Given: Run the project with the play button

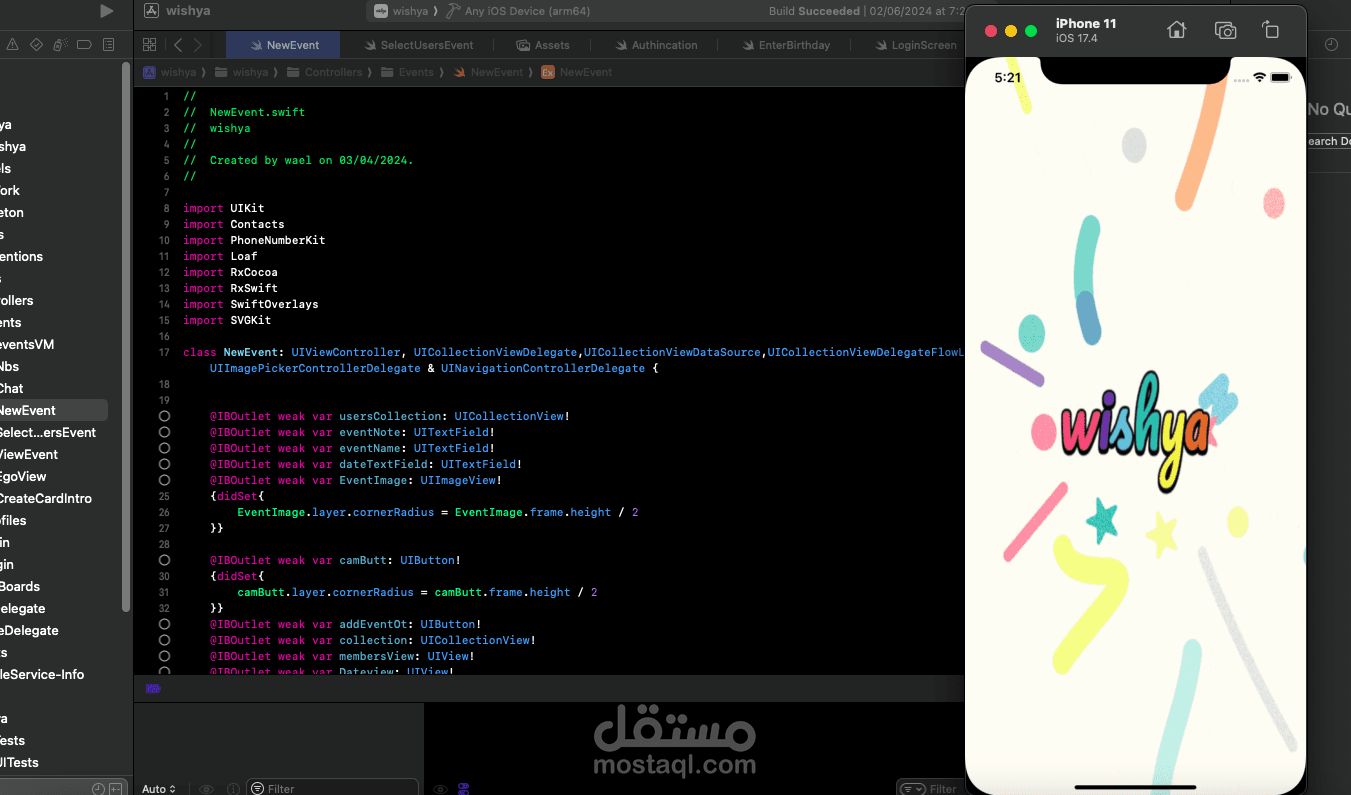Looking at the screenshot, I should [x=106, y=11].
